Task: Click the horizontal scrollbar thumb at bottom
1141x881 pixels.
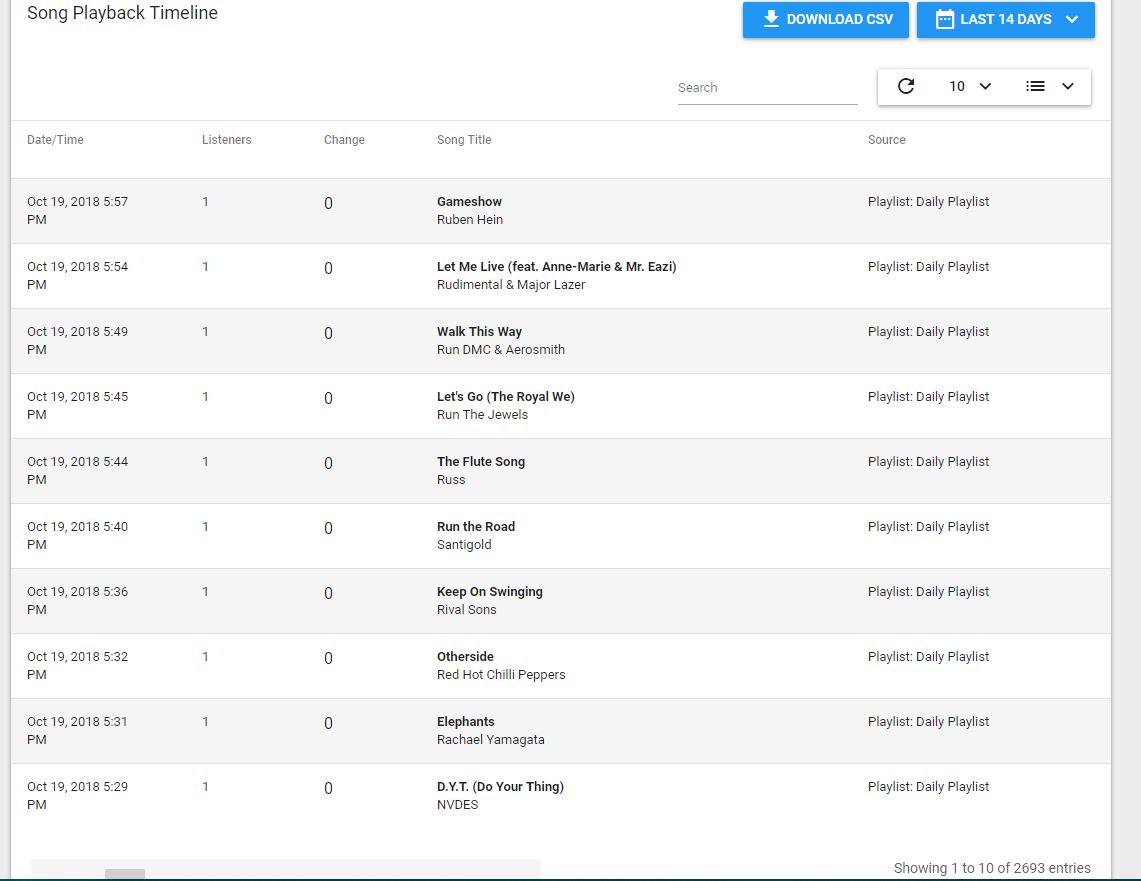Action: (125, 874)
